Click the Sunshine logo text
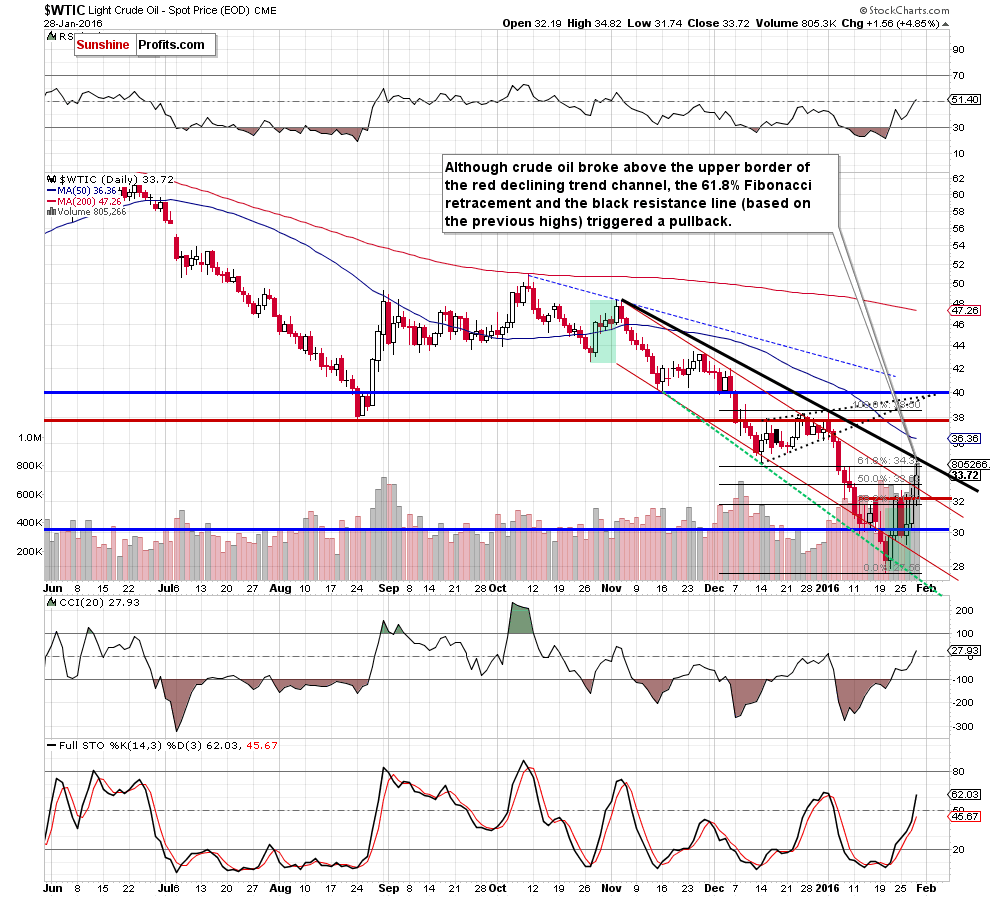Viewport: 990px width, 897px height. tap(103, 45)
